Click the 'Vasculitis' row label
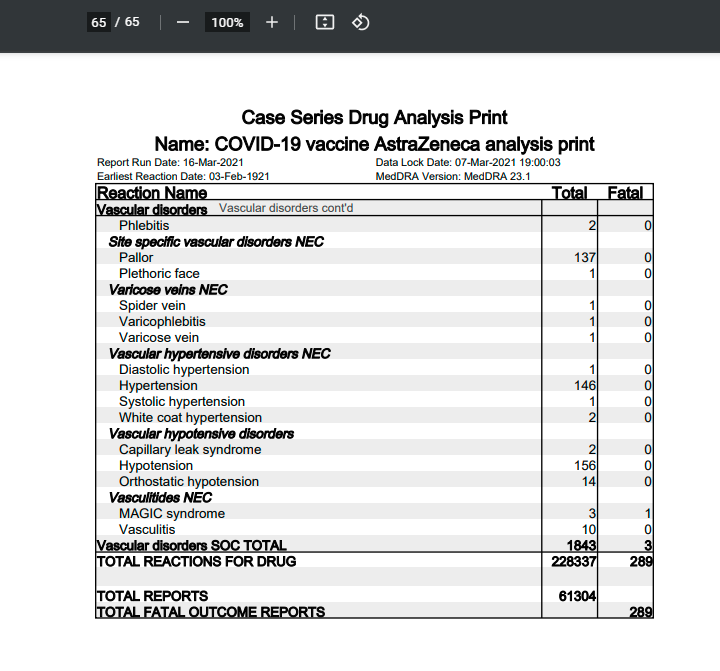The height and width of the screenshot is (671, 720). (x=147, y=530)
